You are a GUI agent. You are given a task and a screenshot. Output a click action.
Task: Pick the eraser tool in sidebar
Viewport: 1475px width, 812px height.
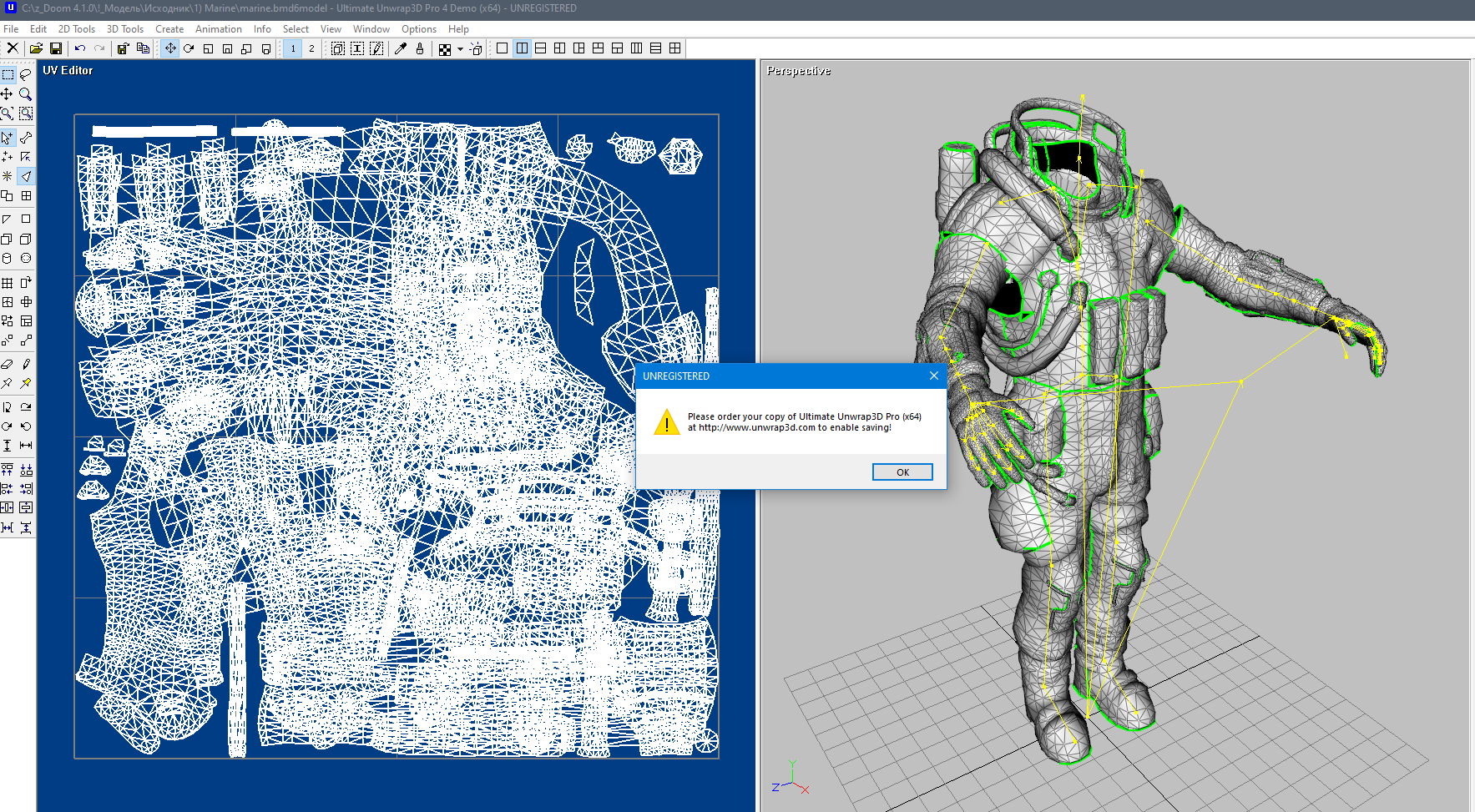point(8,364)
